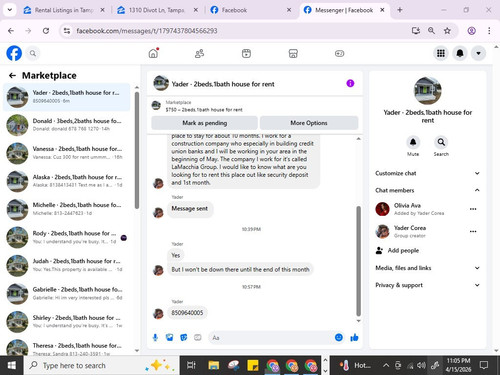Click the Add people link
Image resolution: width=500 pixels, height=375 pixels.
(403, 250)
